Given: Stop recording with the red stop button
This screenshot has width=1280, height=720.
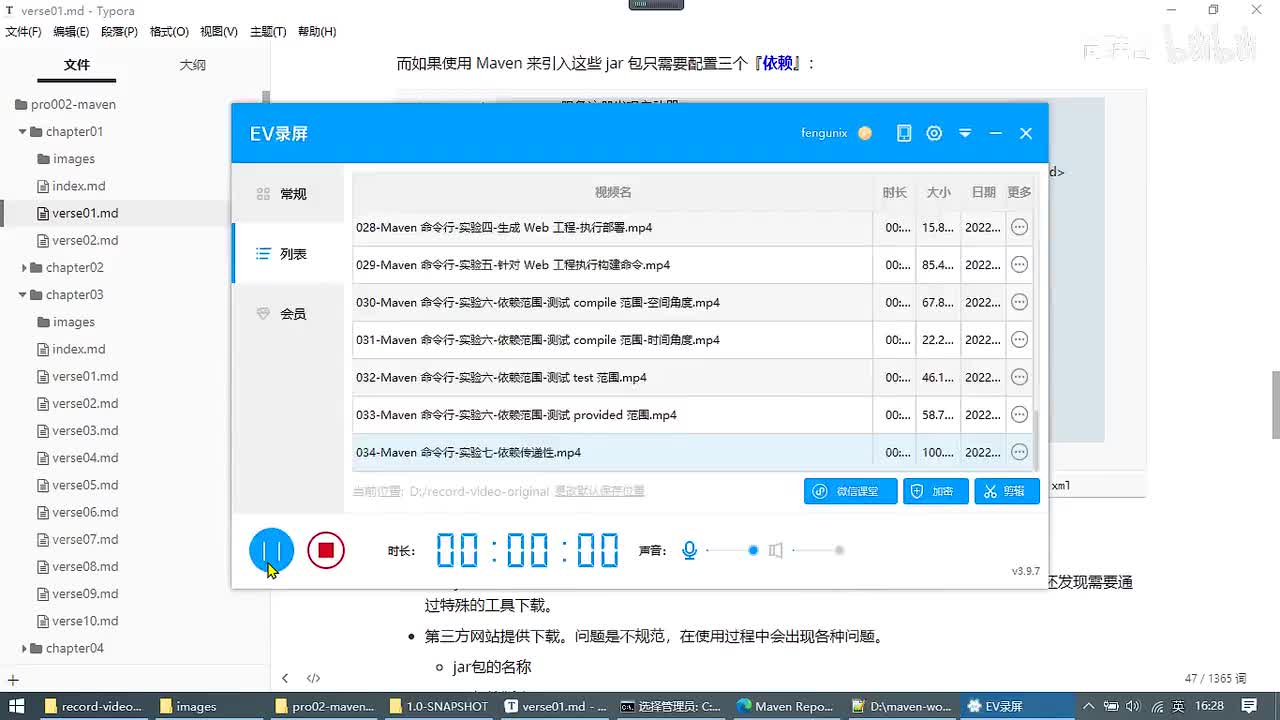Looking at the screenshot, I should [326, 550].
